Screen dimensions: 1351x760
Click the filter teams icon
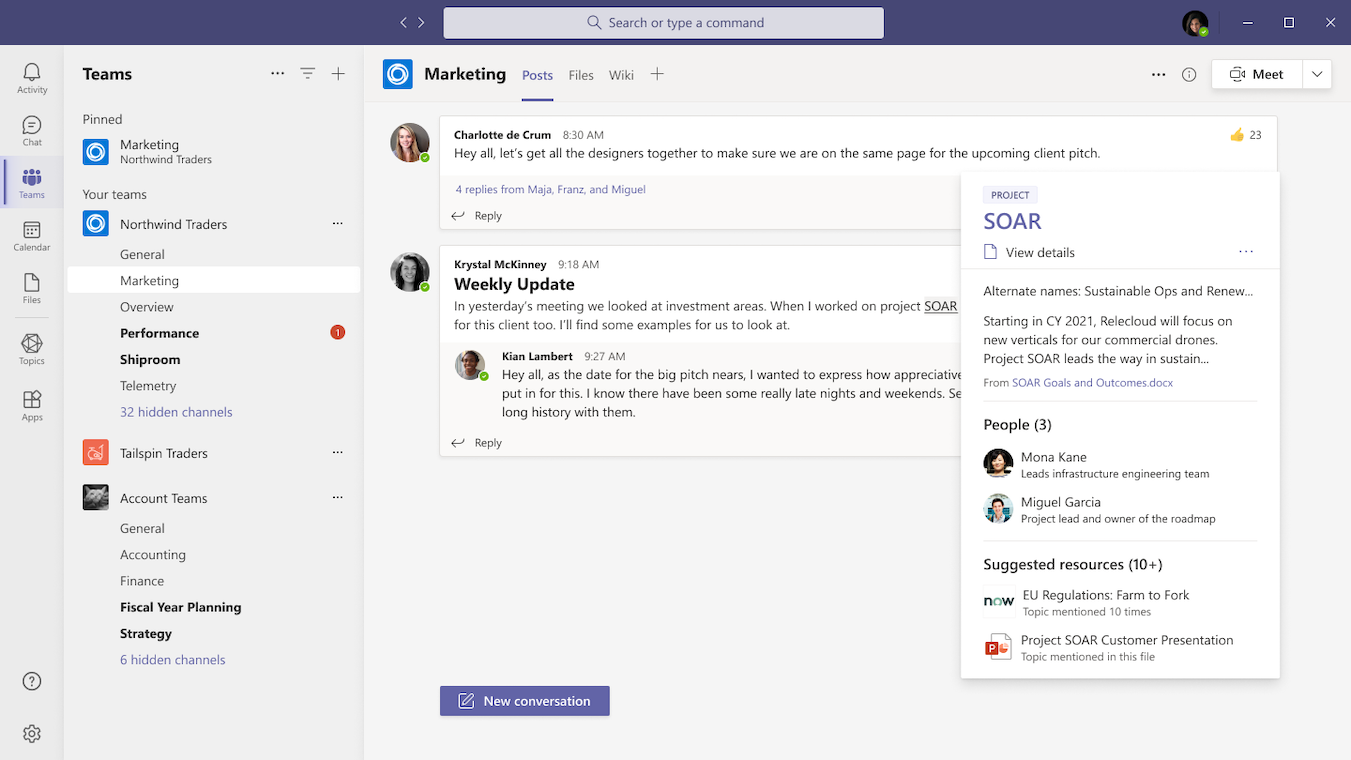(x=307, y=73)
